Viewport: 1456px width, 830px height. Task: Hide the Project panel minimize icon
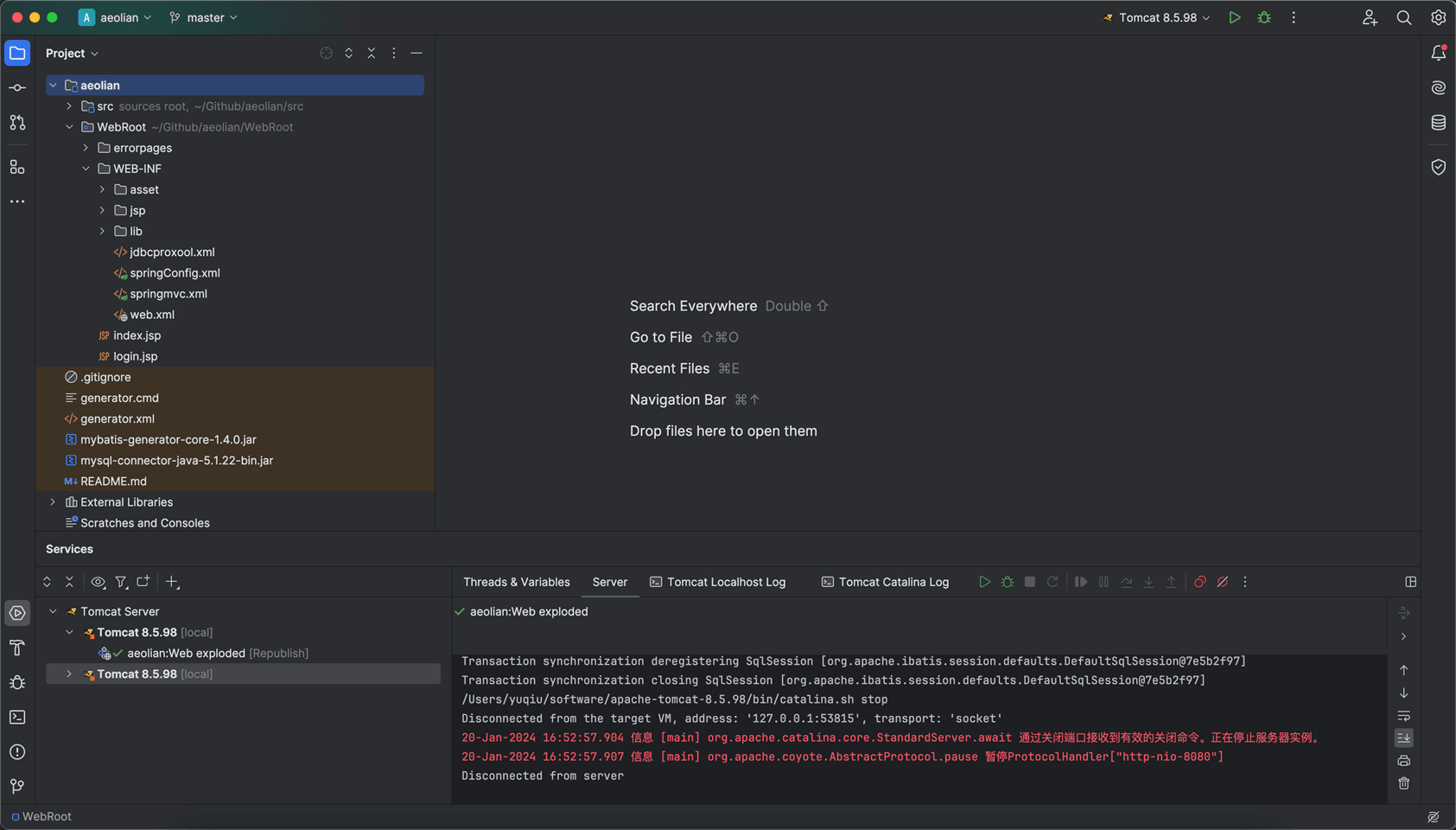point(416,54)
